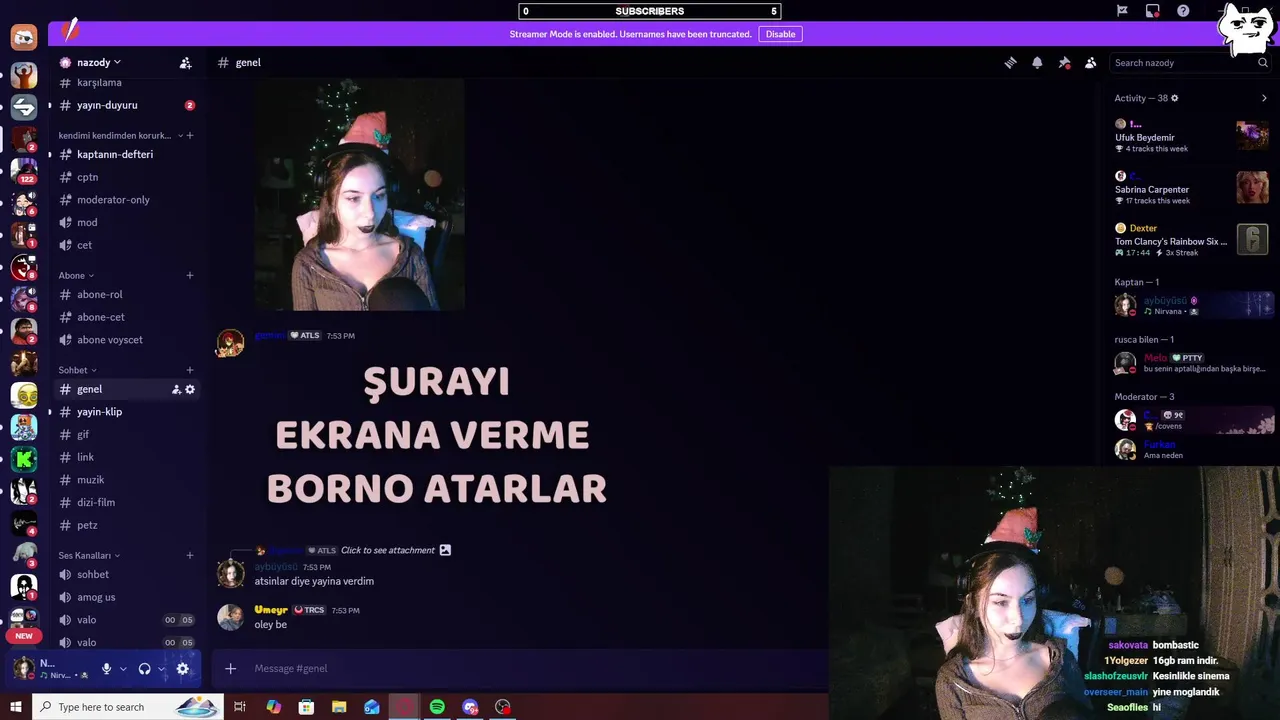Open Umeyr's user profile name
1280x720 pixels.
(x=271, y=610)
